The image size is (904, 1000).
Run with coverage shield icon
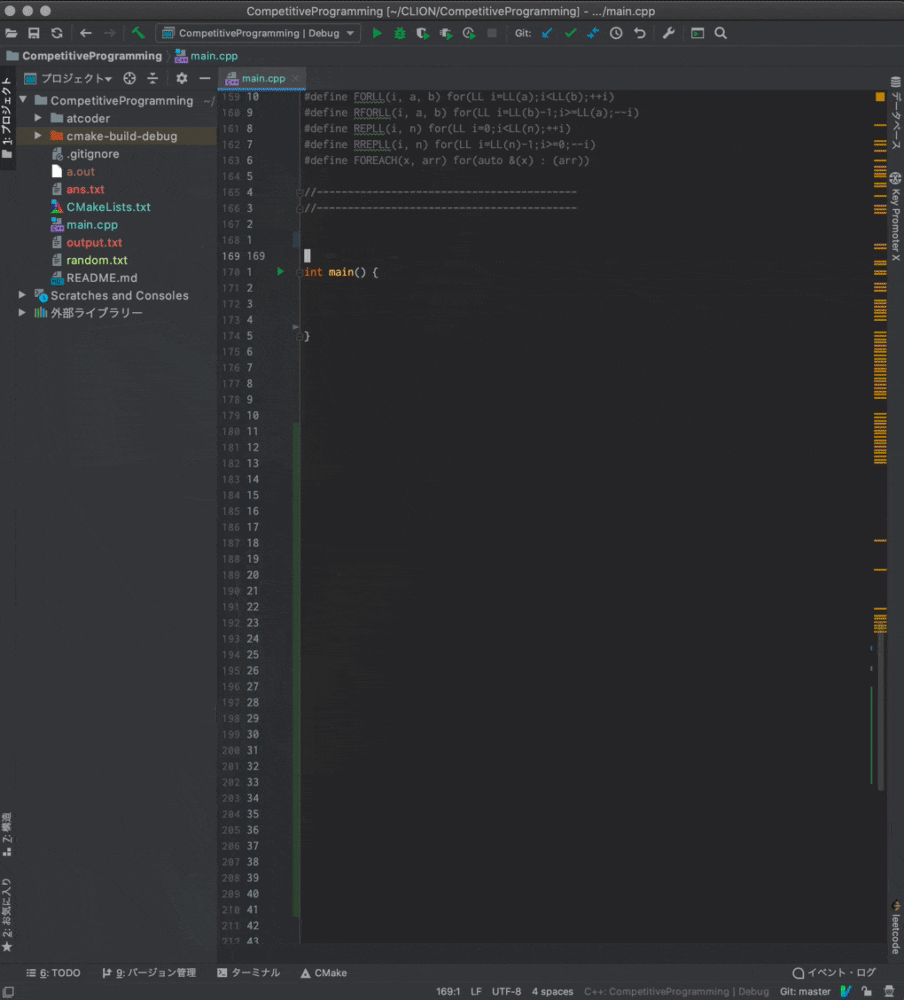pos(422,33)
